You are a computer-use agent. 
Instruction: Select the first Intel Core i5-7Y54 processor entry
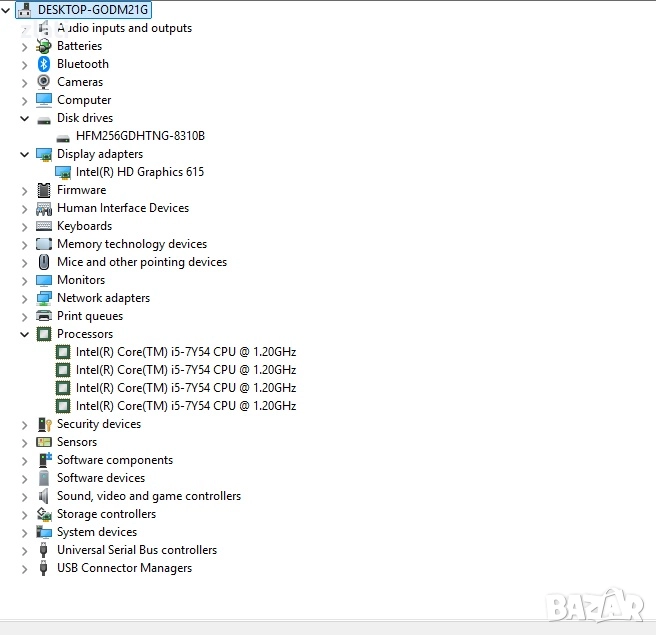[185, 352]
